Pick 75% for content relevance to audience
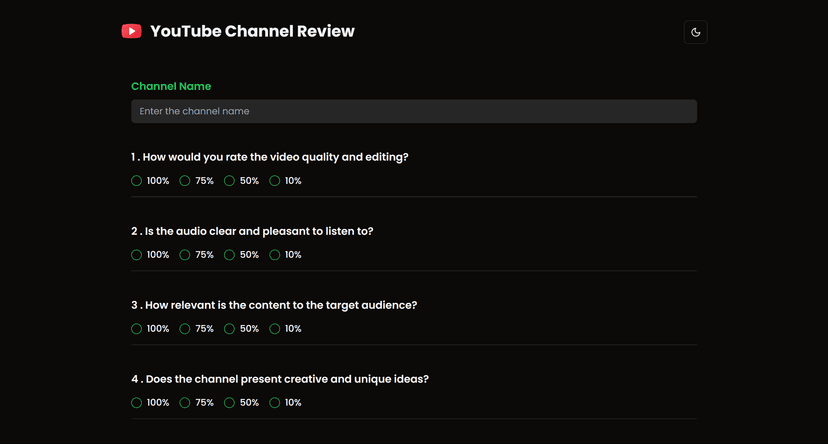The width and height of the screenshot is (828, 444). point(185,329)
